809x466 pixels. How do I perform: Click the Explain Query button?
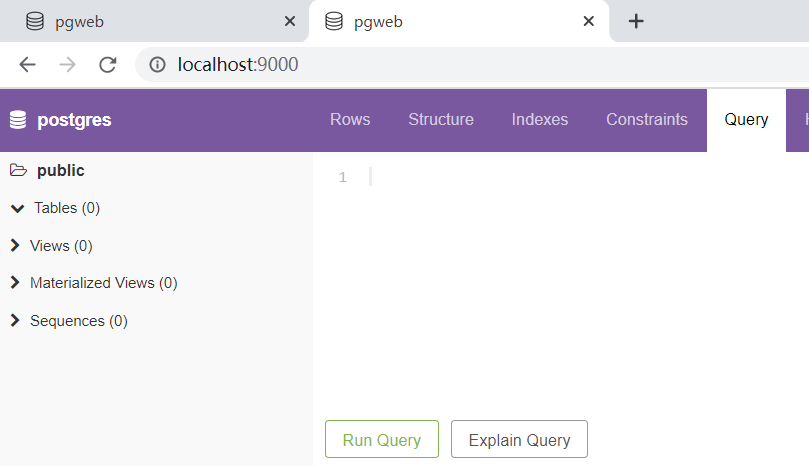point(519,440)
